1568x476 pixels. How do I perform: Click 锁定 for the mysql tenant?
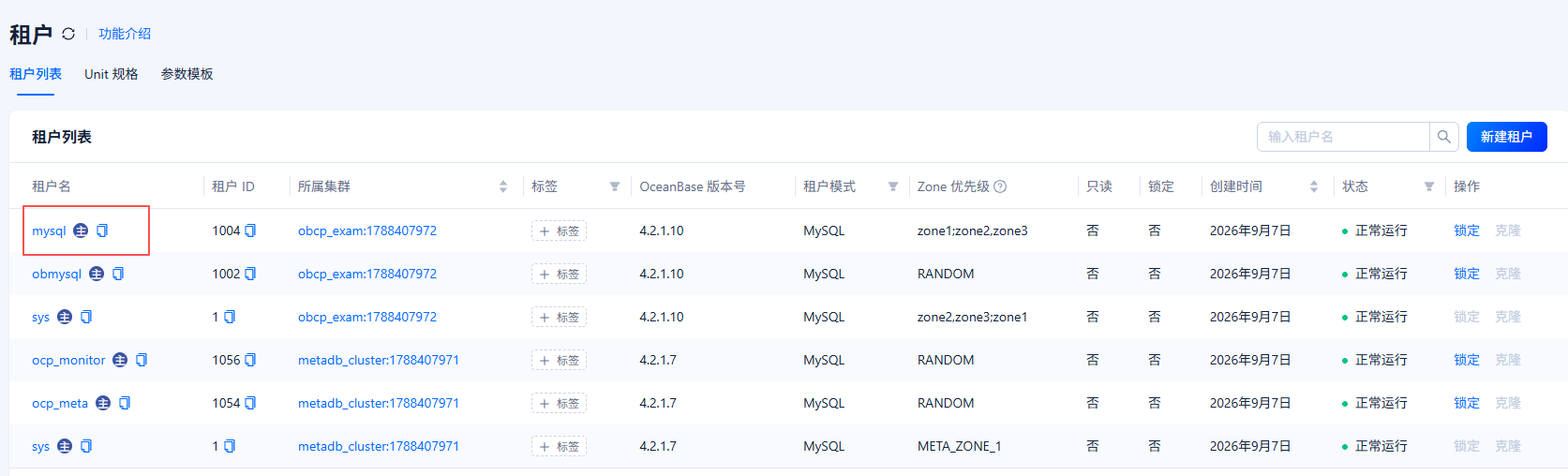click(1467, 231)
